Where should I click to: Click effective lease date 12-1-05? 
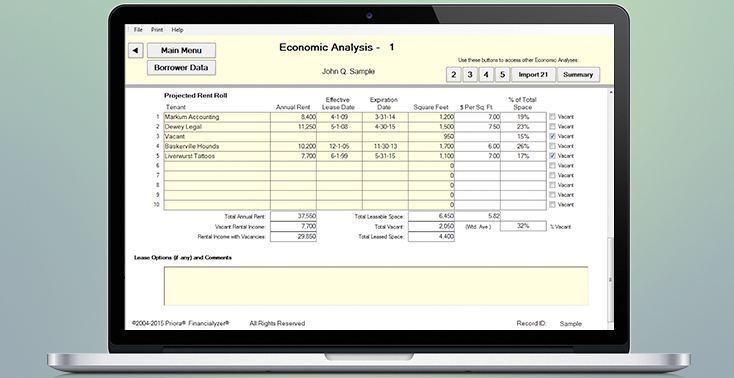pyautogui.click(x=339, y=146)
